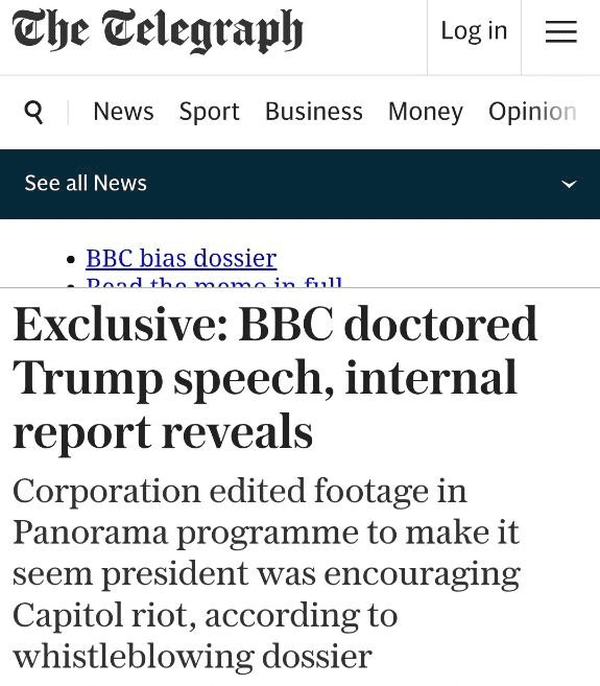Click the bullet beside BBC bias dossier

click(x=70, y=260)
